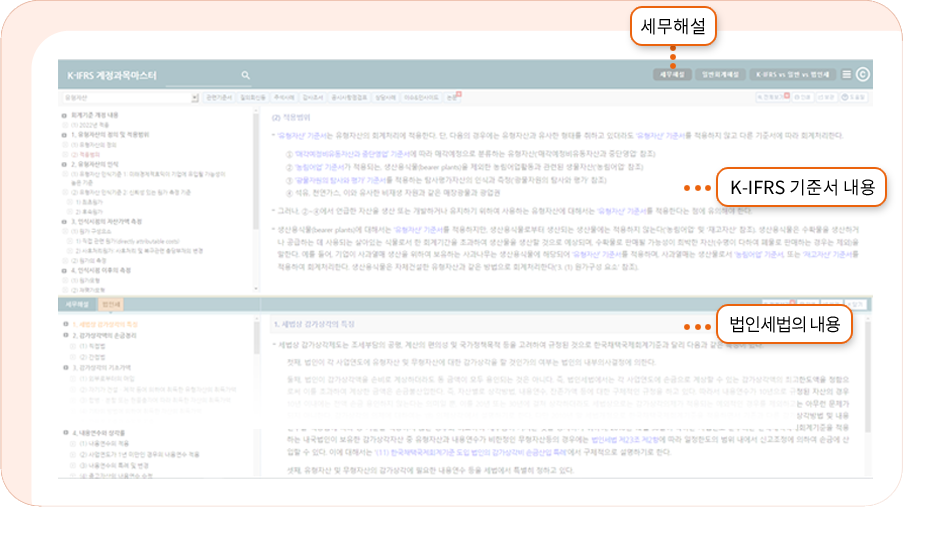Click the K-IFRS 계정과목마스터 search field
The height and width of the screenshot is (546, 942).
tap(200, 75)
